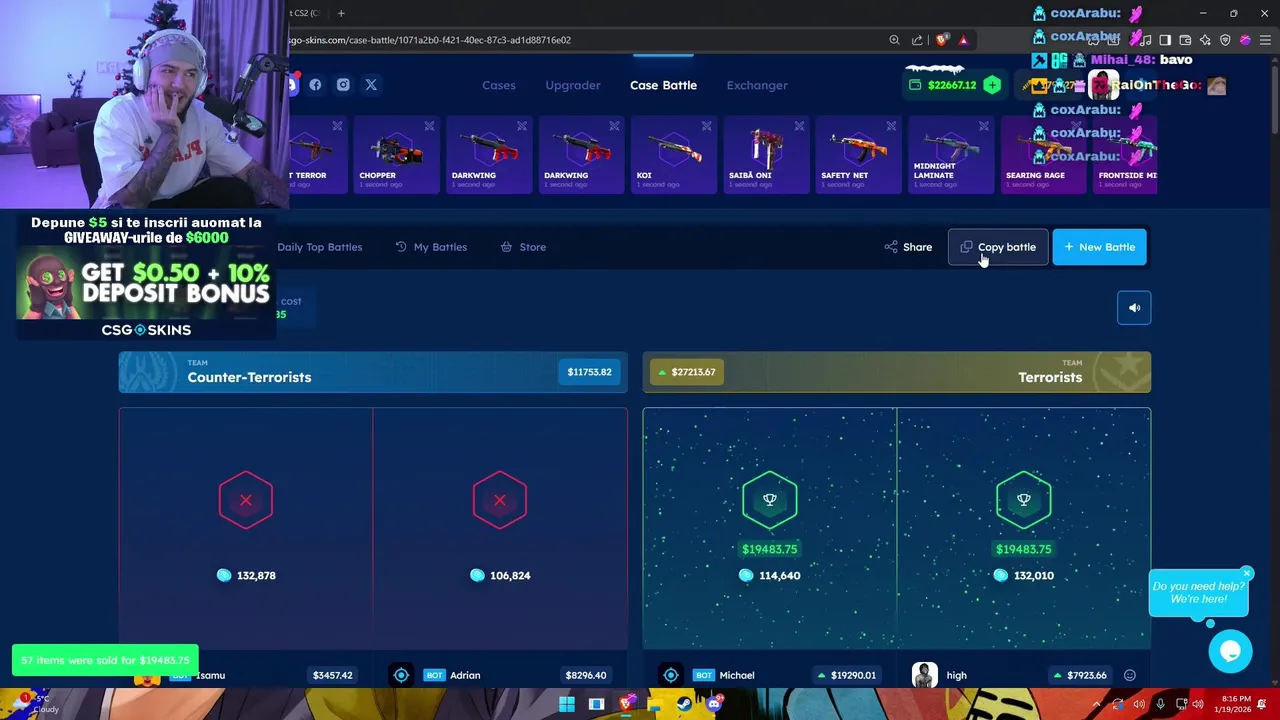Screen dimensions: 1280x720
Task: Click the red X loser badge above 132,878
Action: (246, 500)
